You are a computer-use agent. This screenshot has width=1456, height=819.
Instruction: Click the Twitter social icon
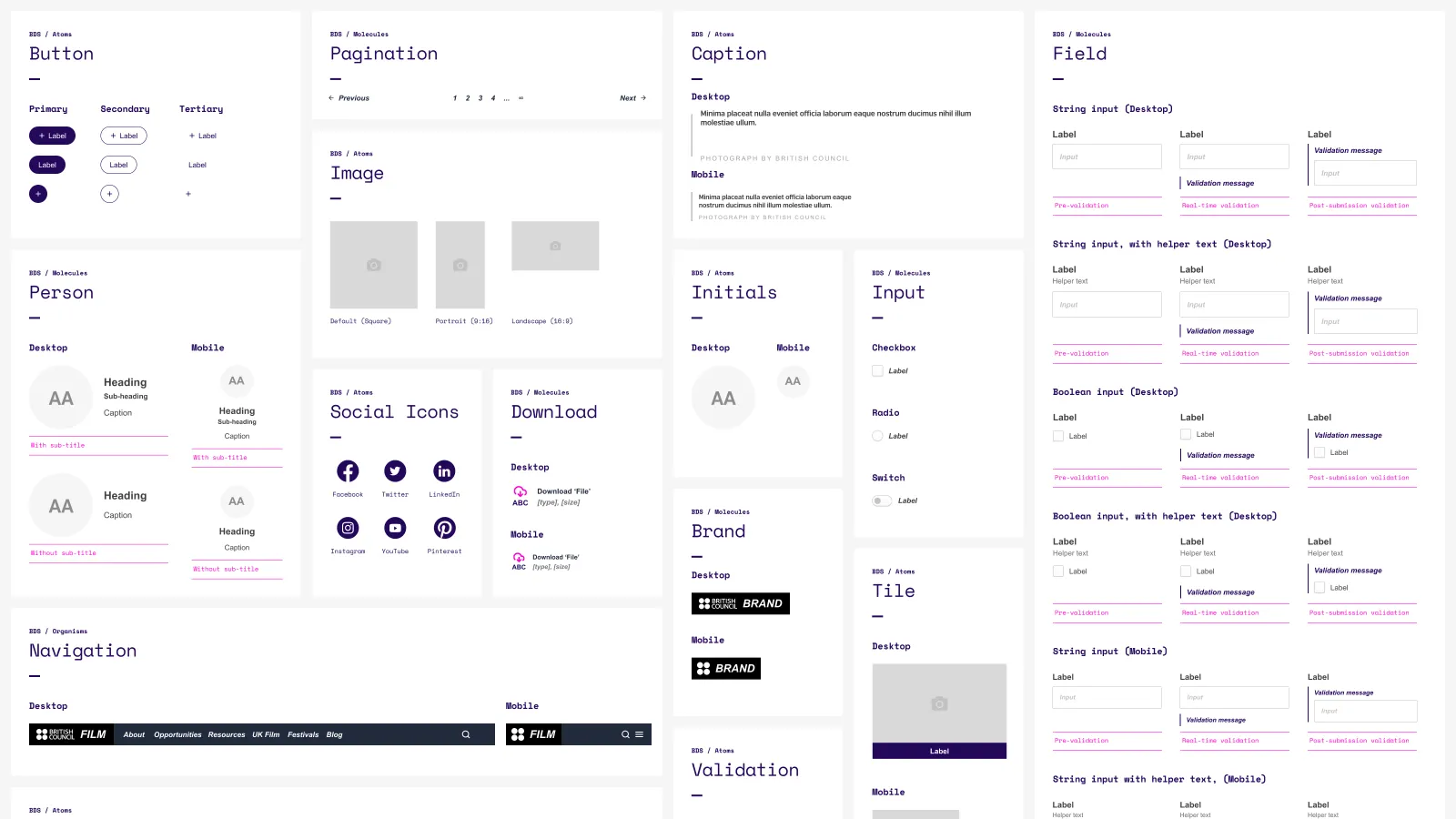click(395, 471)
